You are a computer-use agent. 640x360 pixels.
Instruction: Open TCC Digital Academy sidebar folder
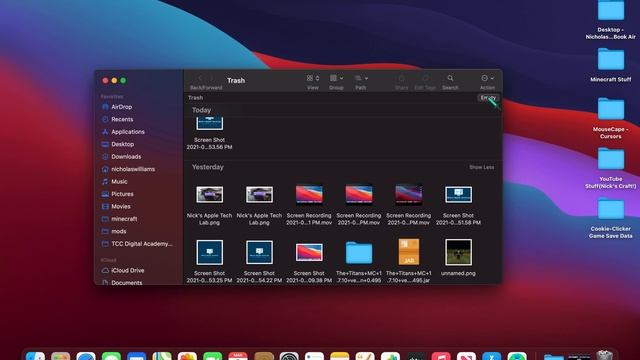pos(141,244)
